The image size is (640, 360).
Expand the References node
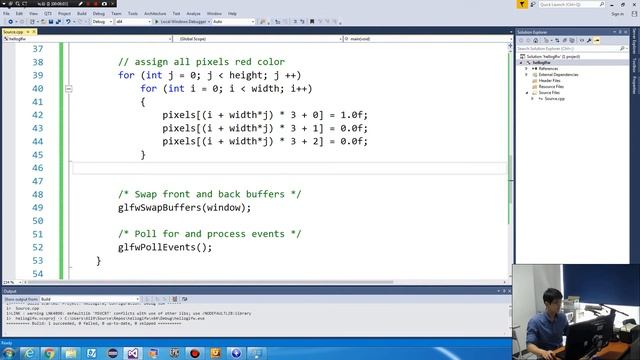527,69
